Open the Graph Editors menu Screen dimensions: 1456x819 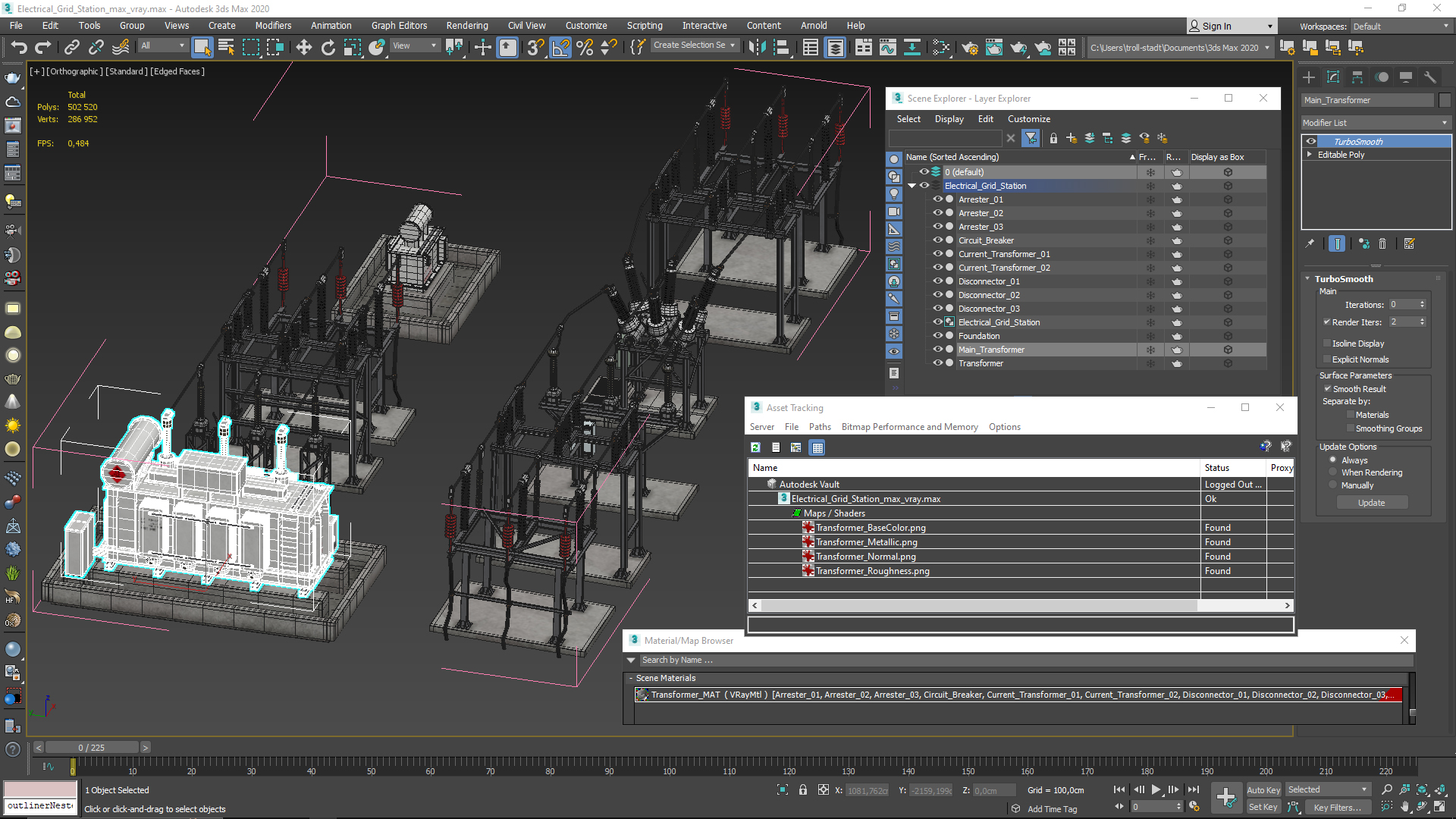click(399, 25)
